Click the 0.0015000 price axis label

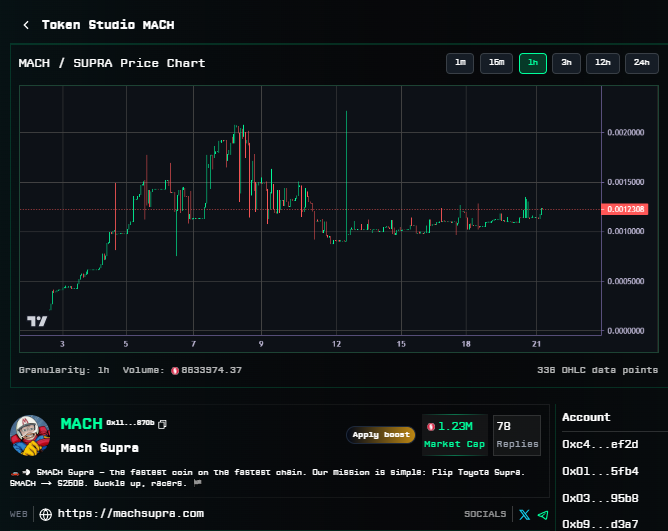[625, 182]
